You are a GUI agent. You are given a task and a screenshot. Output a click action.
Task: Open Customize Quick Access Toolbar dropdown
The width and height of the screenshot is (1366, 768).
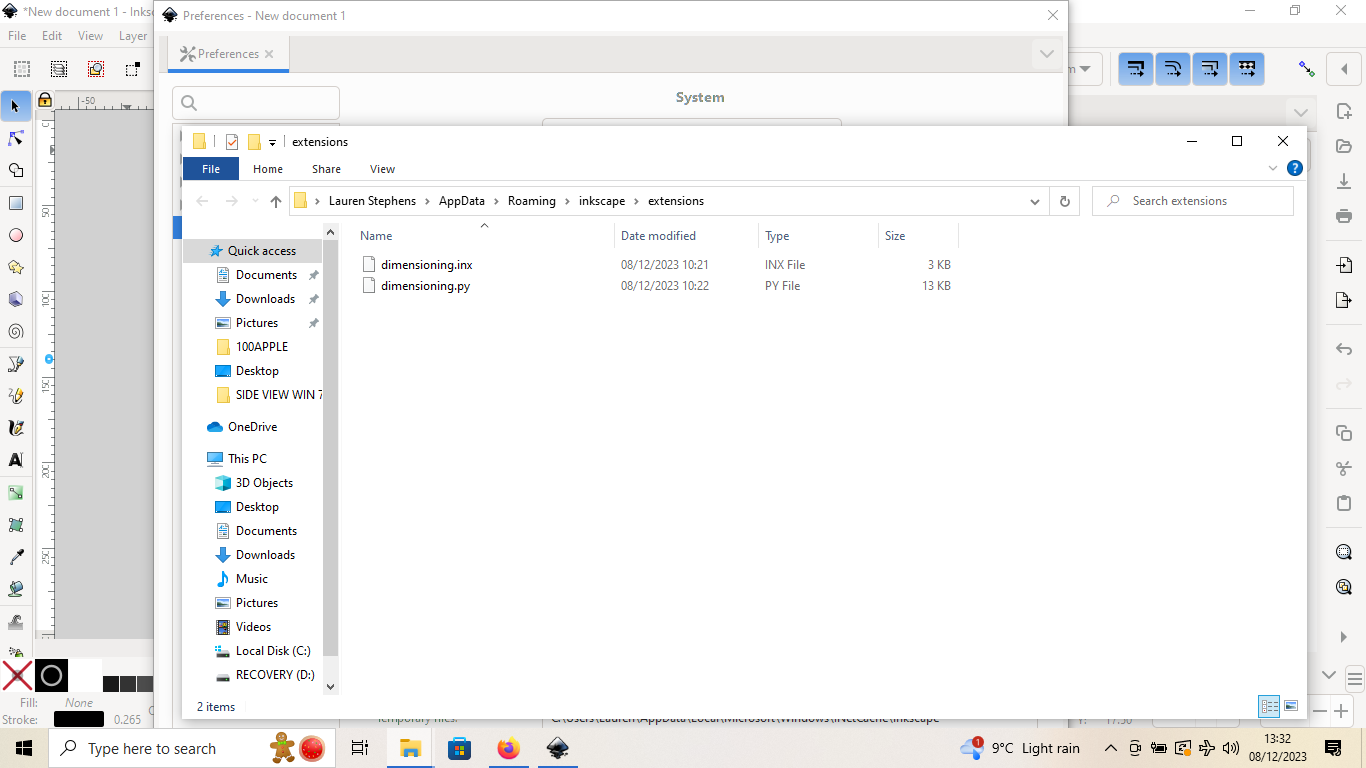point(272,142)
